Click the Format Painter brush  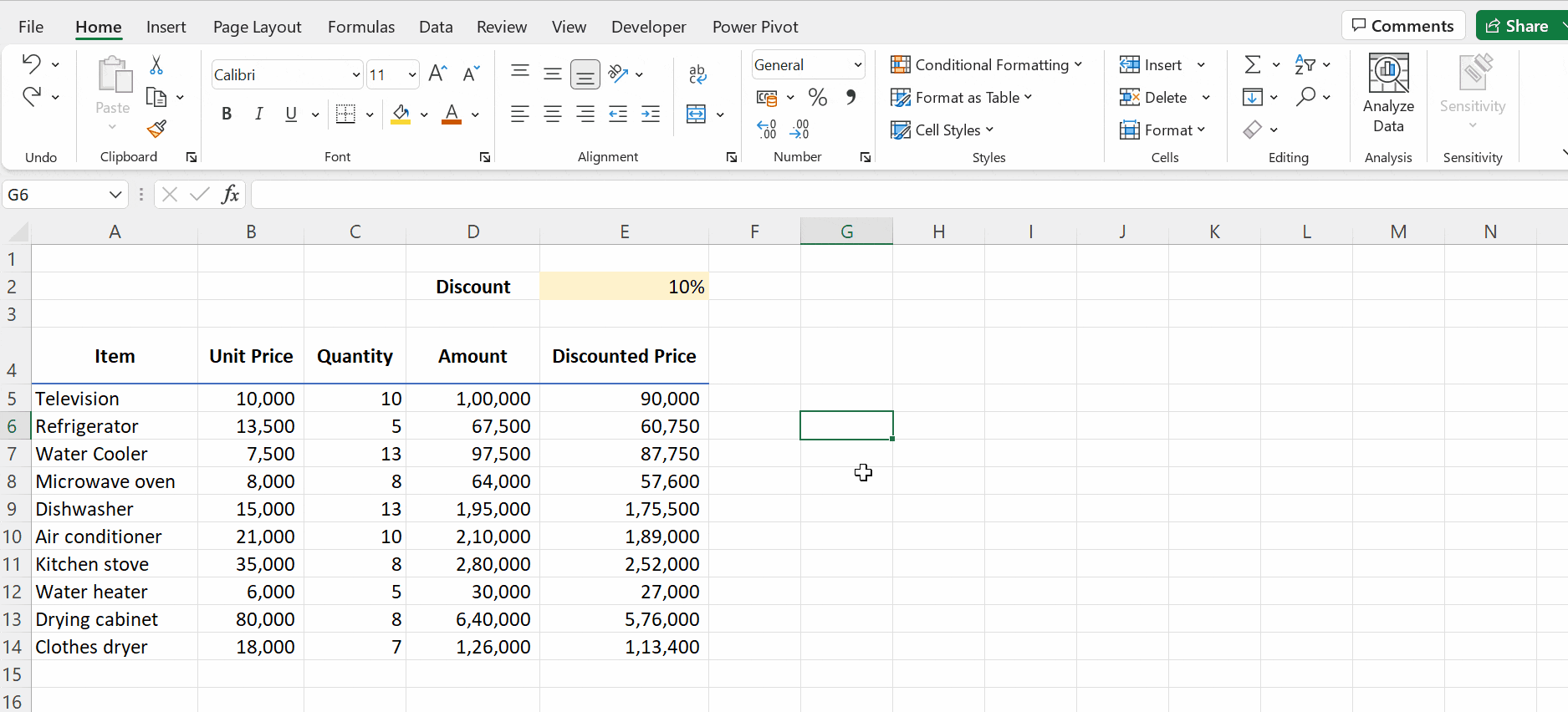[156, 129]
